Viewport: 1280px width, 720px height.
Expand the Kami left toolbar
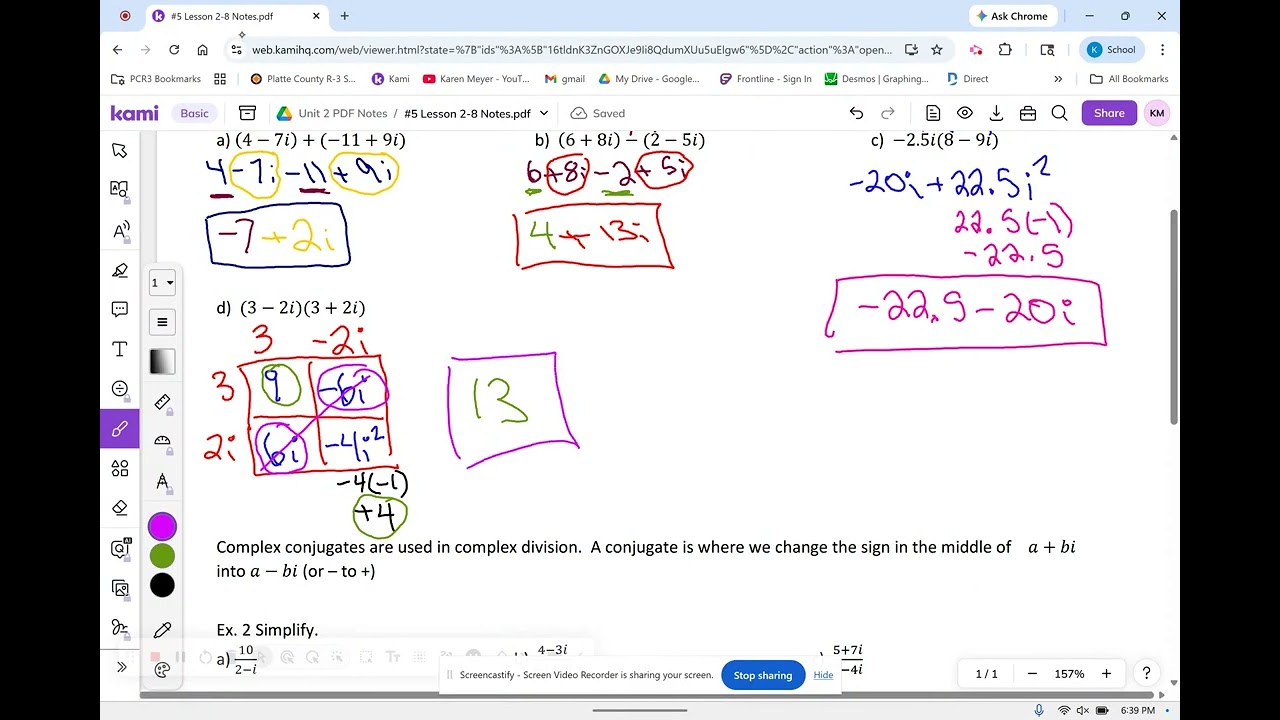122,667
